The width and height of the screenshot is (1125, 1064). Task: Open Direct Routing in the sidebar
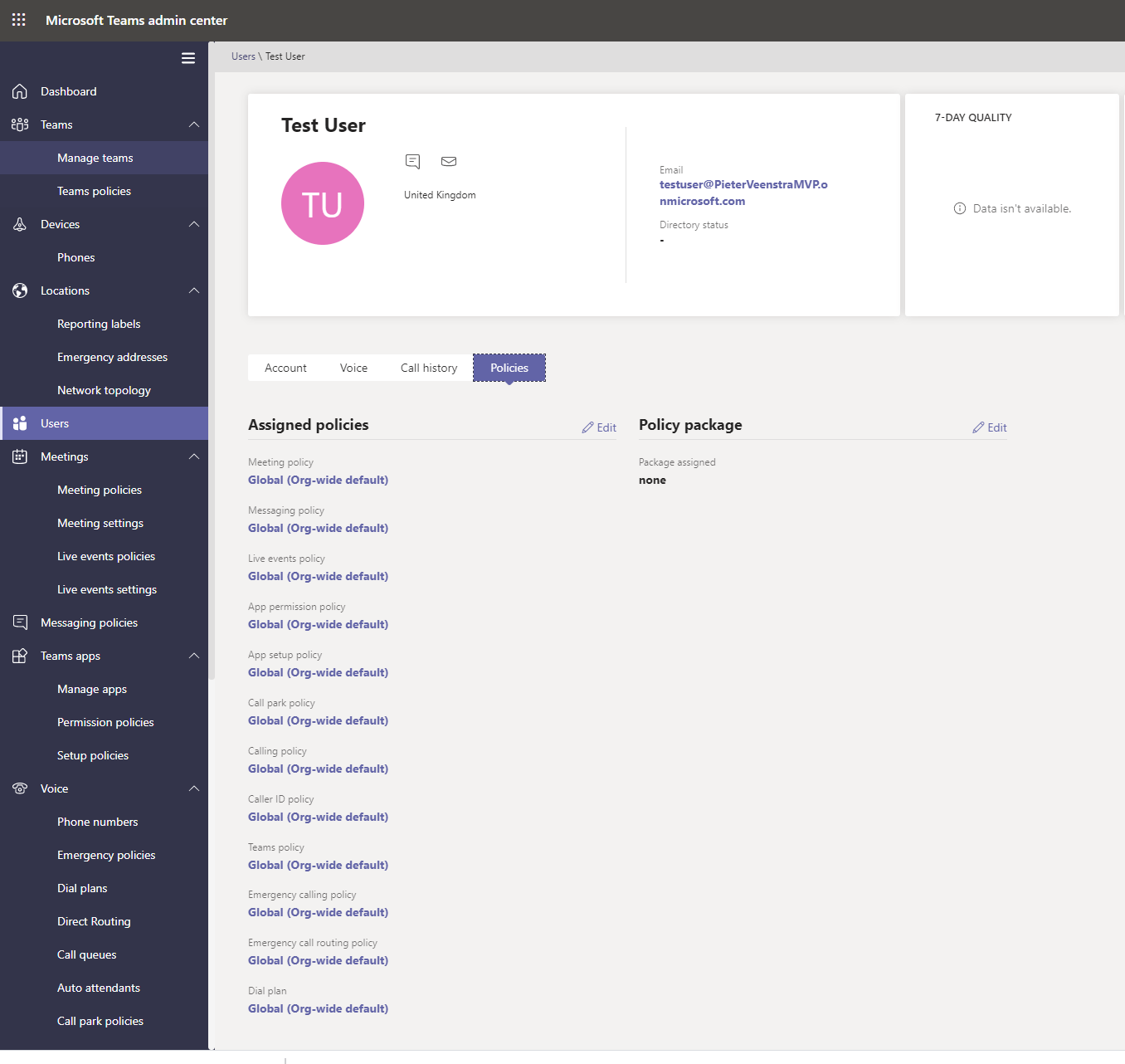click(x=104, y=921)
